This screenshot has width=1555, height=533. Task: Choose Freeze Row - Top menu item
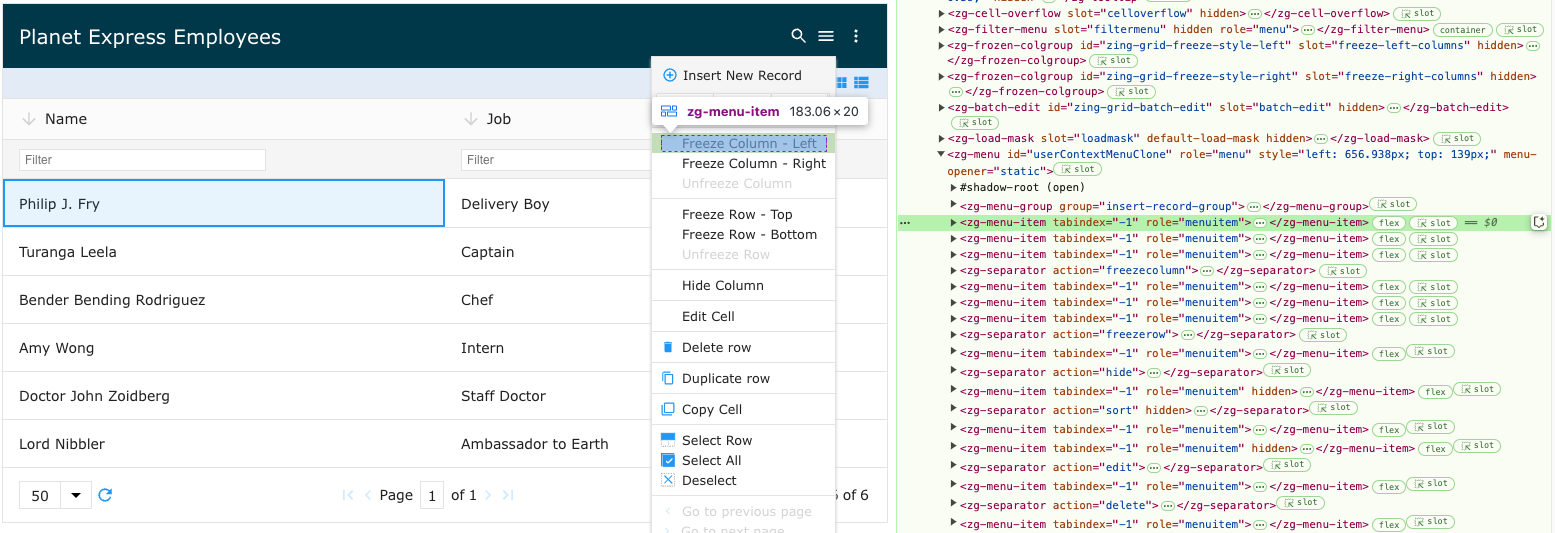[x=743, y=214]
